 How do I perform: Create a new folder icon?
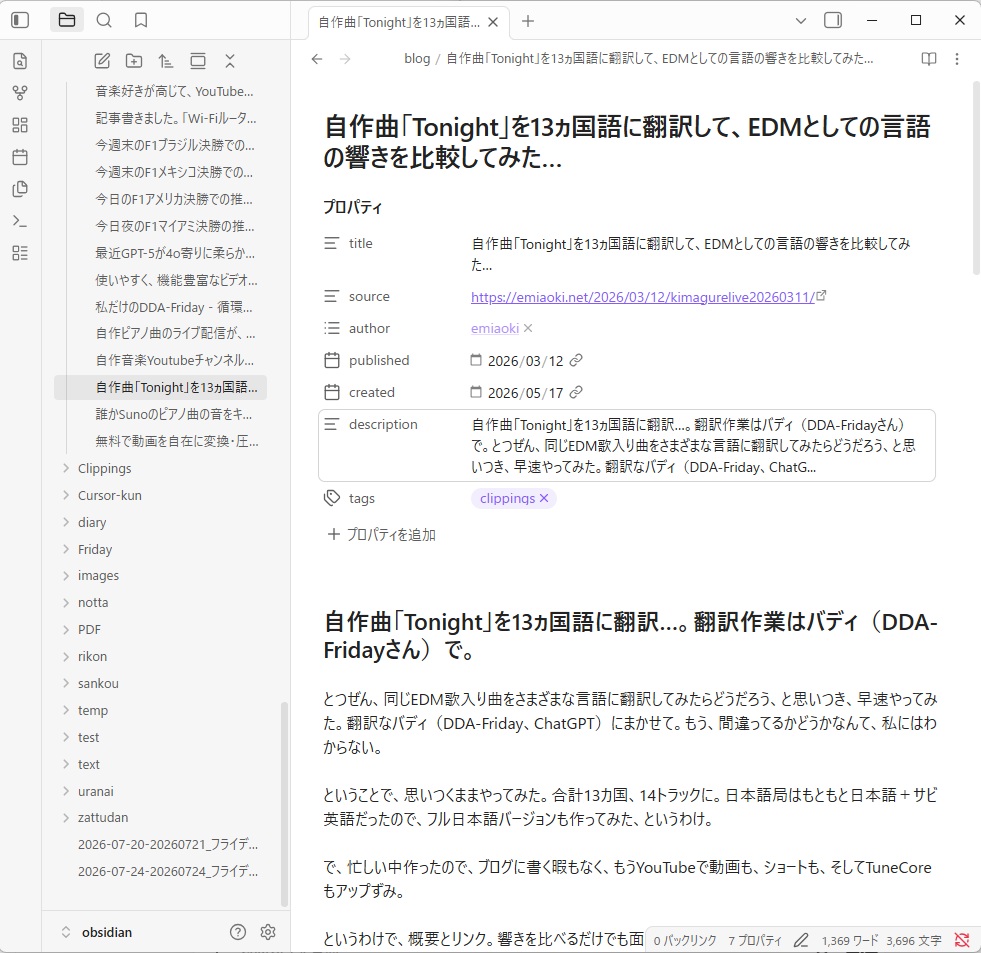point(134,61)
